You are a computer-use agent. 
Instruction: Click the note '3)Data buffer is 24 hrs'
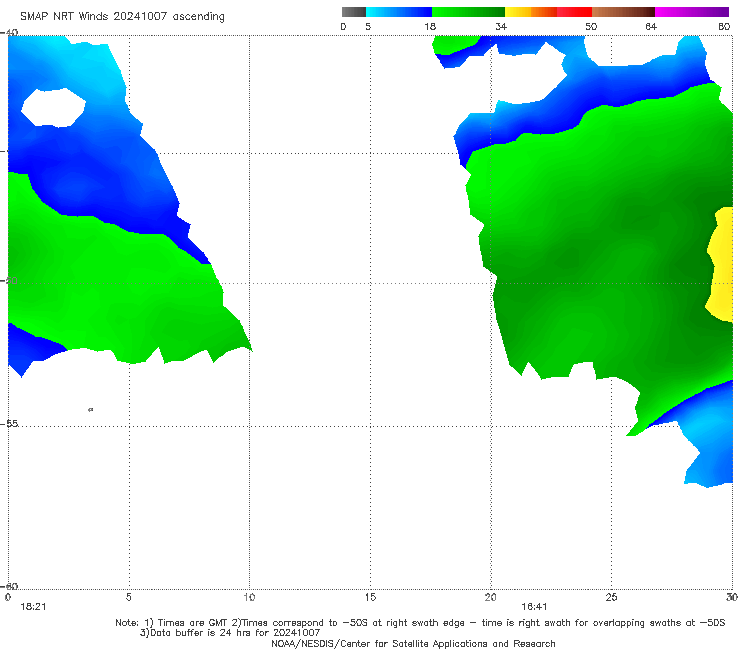230,633
